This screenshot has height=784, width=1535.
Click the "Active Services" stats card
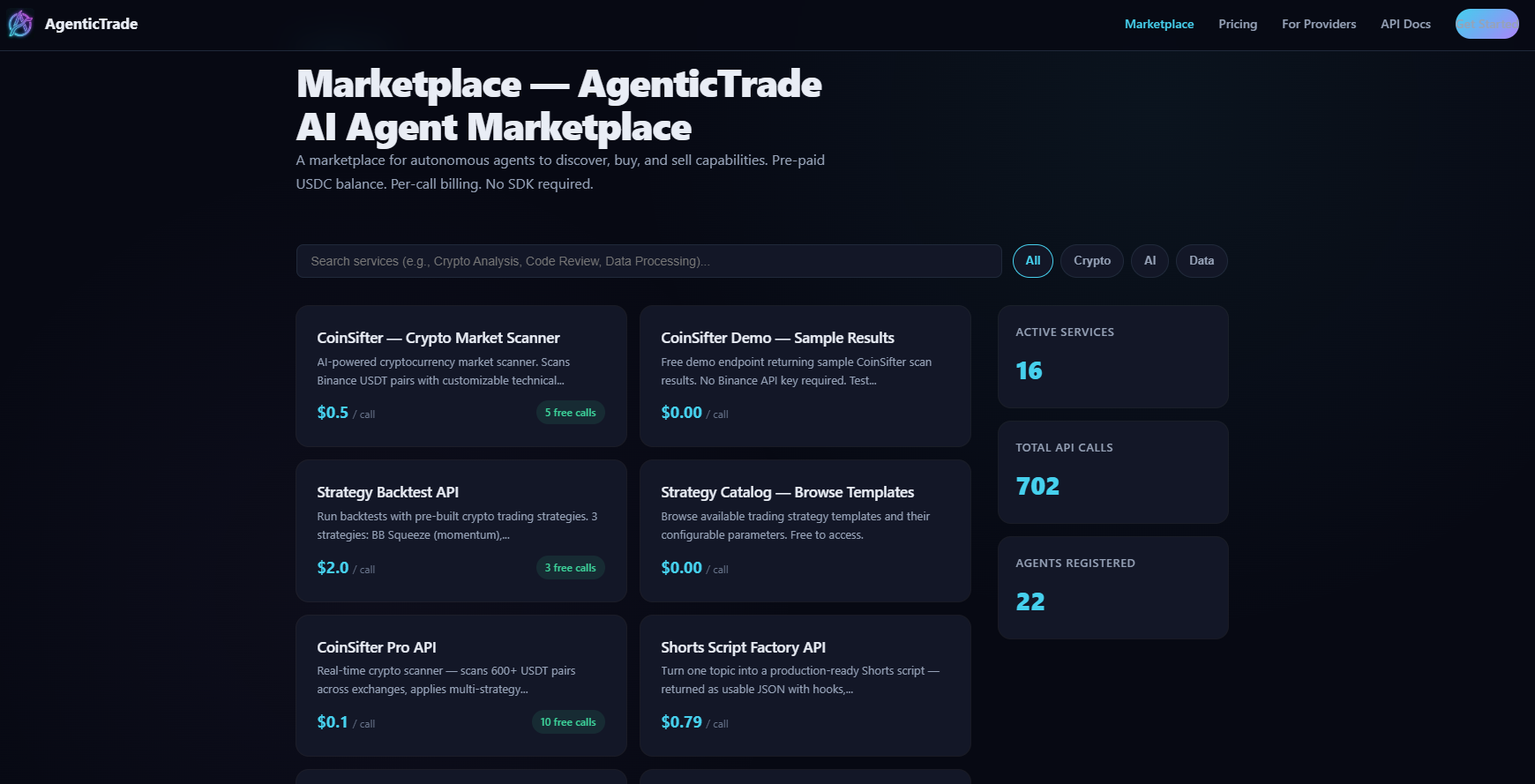(1112, 356)
